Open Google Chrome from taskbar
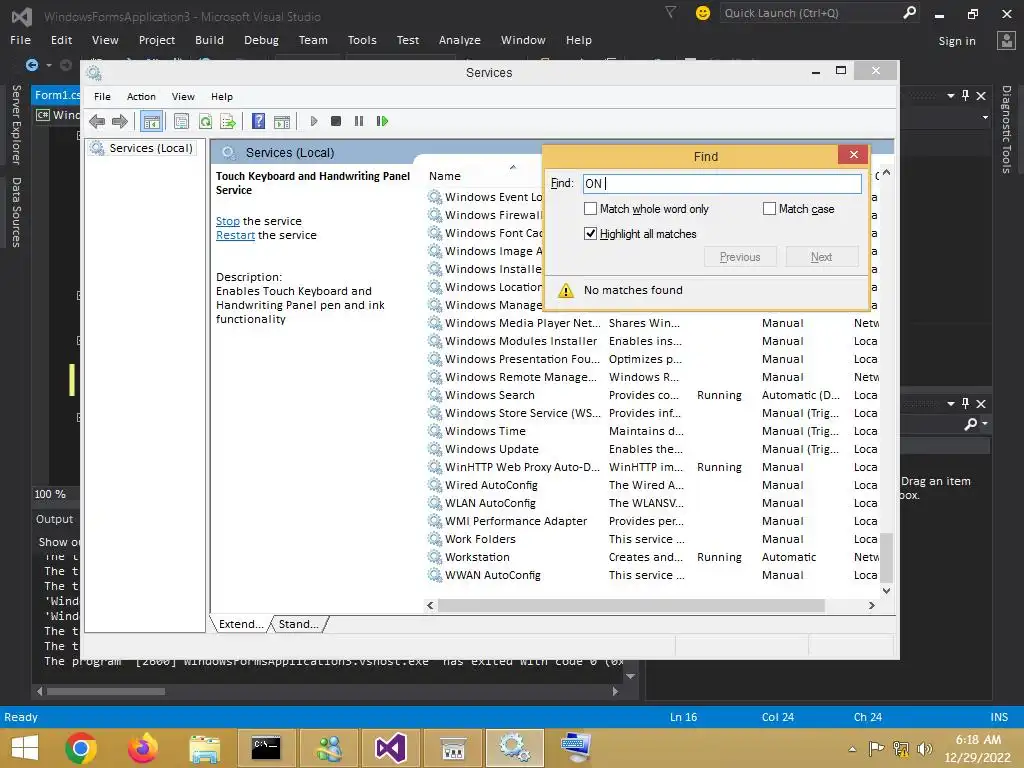 pyautogui.click(x=81, y=748)
